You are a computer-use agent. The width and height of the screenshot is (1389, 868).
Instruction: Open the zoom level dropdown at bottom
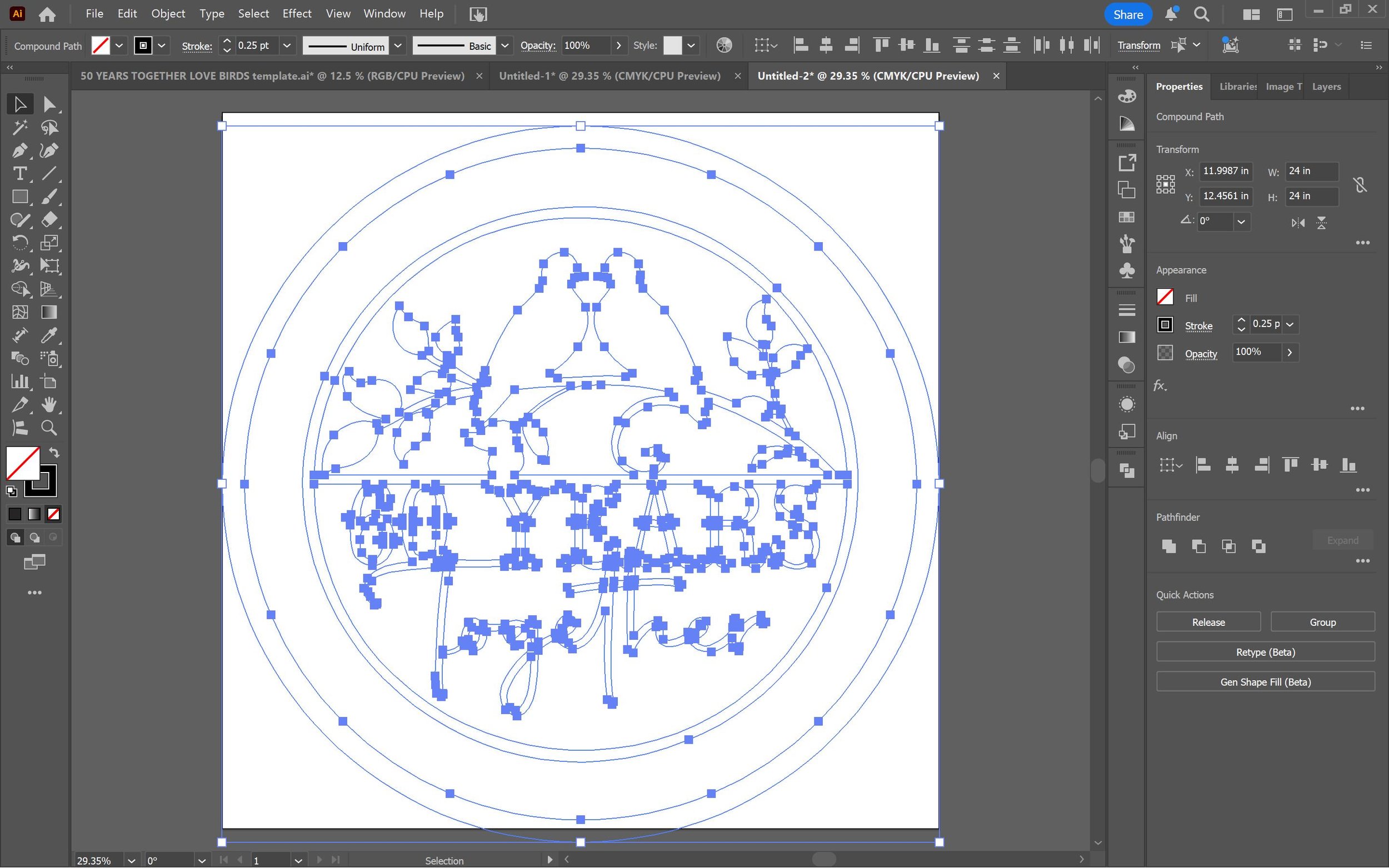click(x=131, y=860)
